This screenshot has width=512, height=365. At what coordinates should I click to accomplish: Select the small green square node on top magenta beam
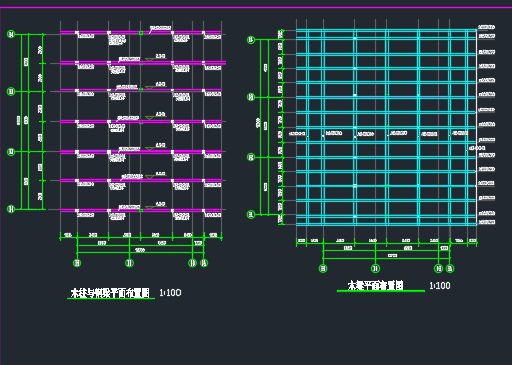(x=141, y=33)
